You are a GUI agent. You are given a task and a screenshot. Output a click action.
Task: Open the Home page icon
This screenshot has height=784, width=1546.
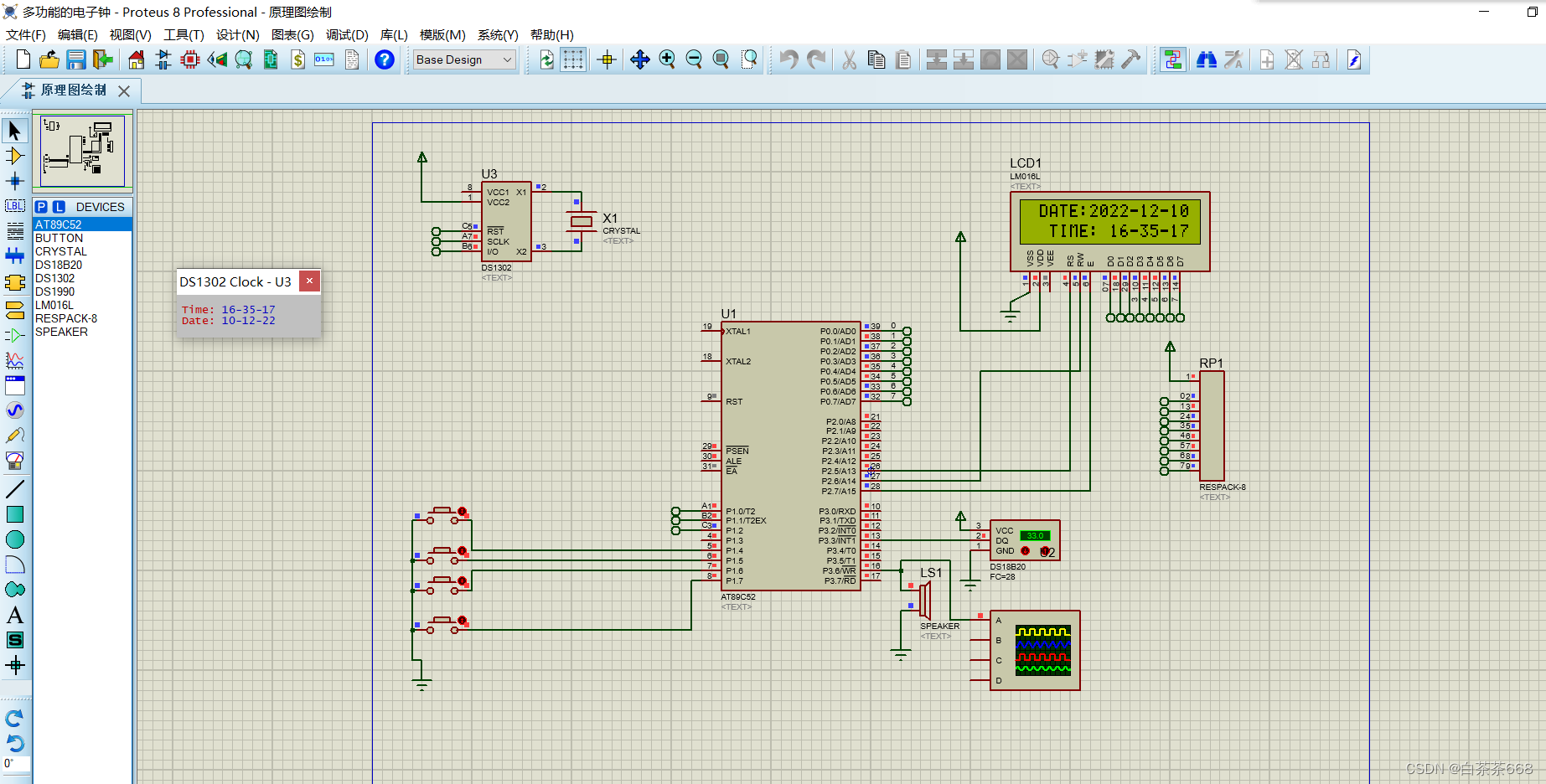(x=137, y=59)
